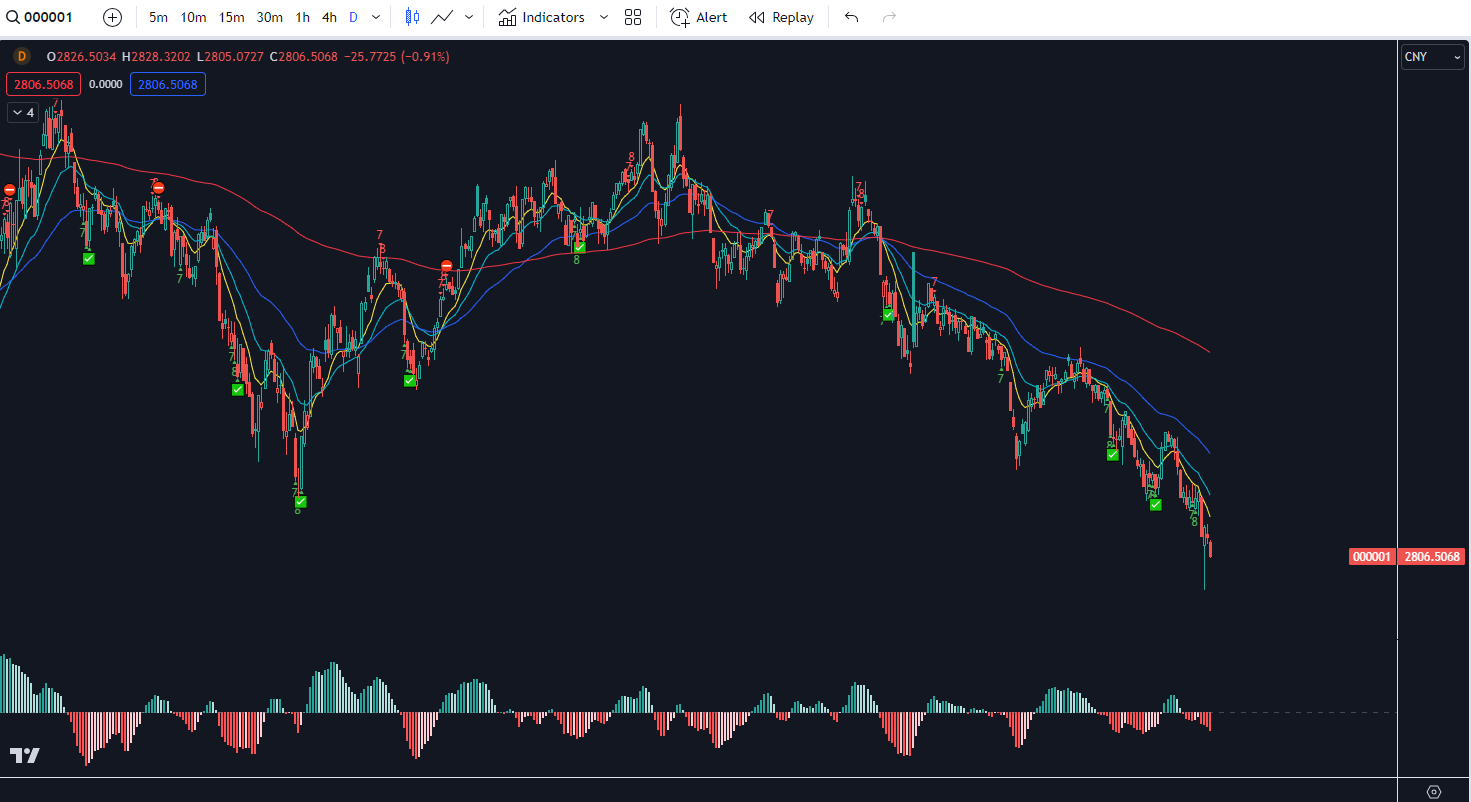1471x802 pixels.
Task: Click the blue 2806.5068 legend value box
Action: click(x=168, y=84)
